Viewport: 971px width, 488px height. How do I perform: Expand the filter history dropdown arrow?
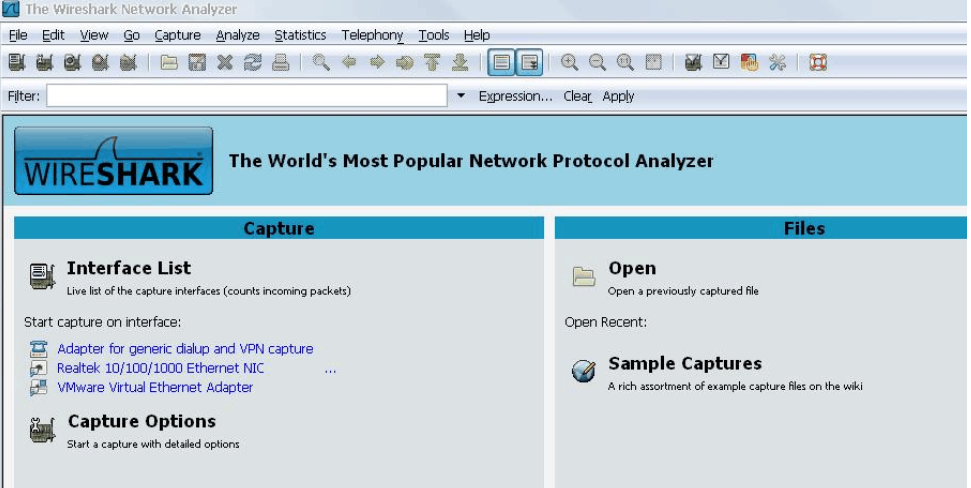pyautogui.click(x=461, y=96)
